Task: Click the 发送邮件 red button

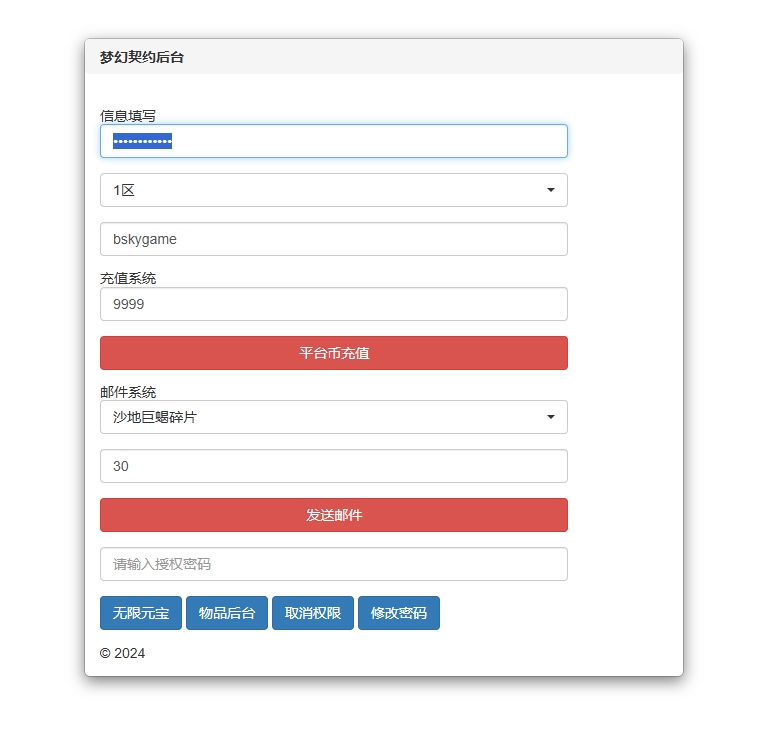Action: (334, 515)
